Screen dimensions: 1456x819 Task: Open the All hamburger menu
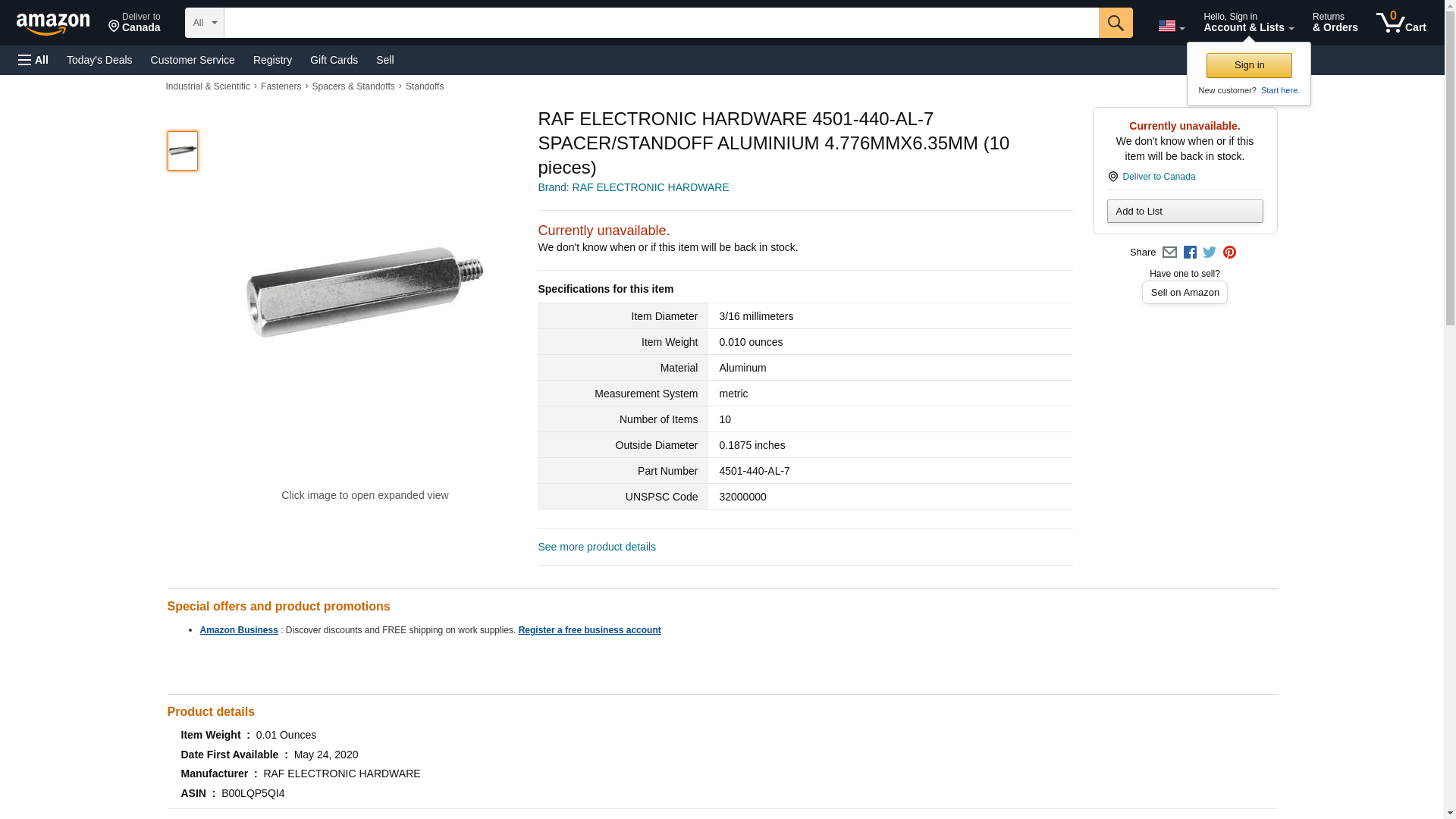pyautogui.click(x=33, y=60)
